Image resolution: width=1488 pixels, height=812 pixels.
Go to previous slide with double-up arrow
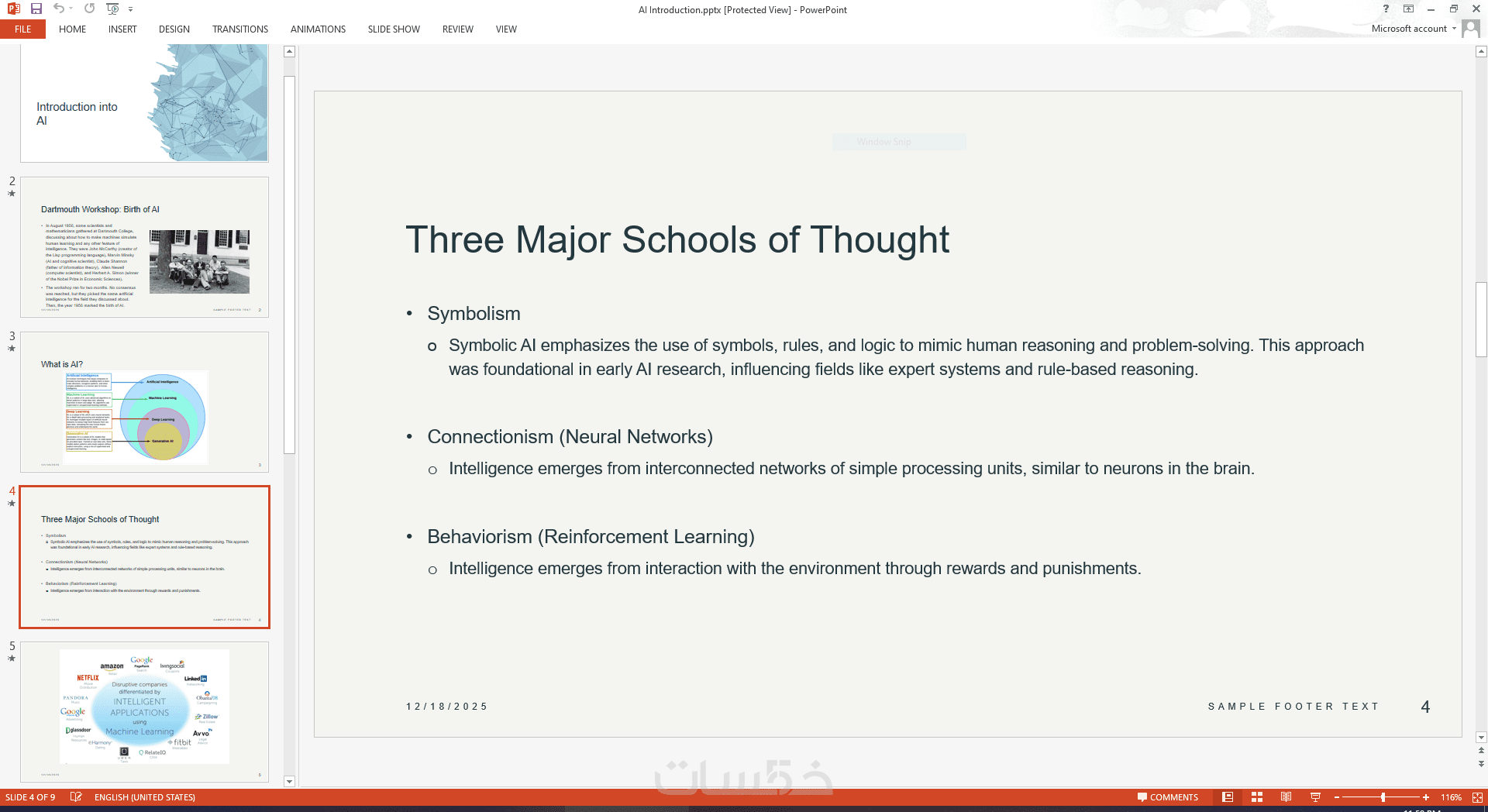[1482, 751]
